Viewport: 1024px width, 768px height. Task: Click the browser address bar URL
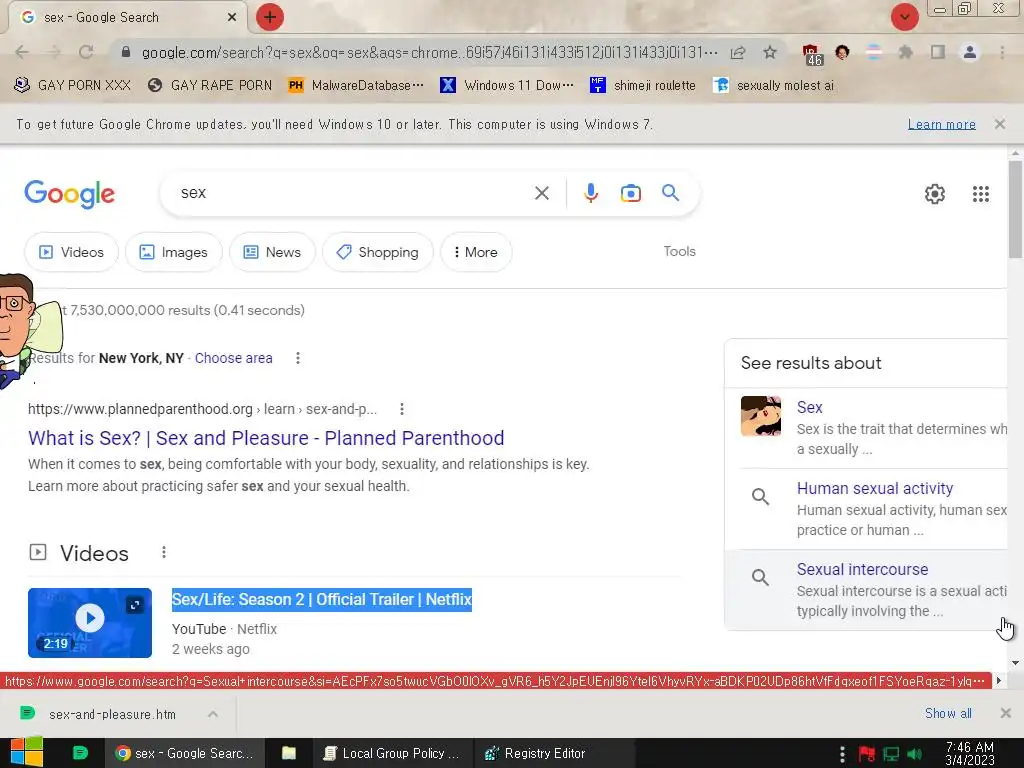tap(429, 52)
